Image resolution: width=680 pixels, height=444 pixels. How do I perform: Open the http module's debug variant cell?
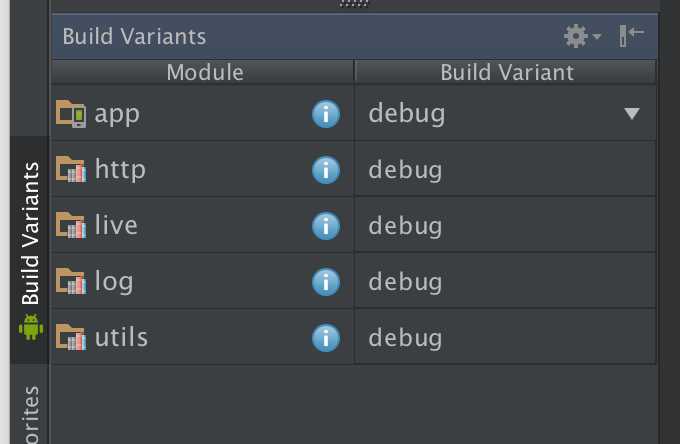click(505, 170)
